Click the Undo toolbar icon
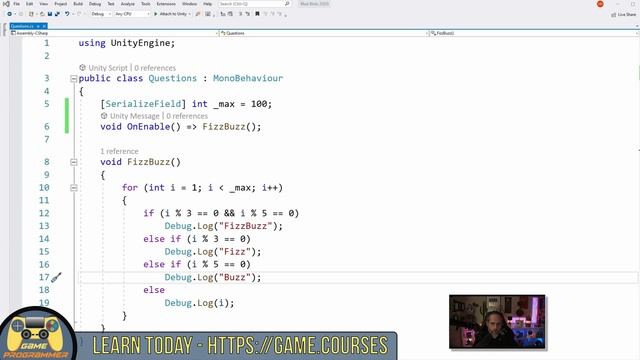Screen dimensions: 640x360 (x=67, y=14)
